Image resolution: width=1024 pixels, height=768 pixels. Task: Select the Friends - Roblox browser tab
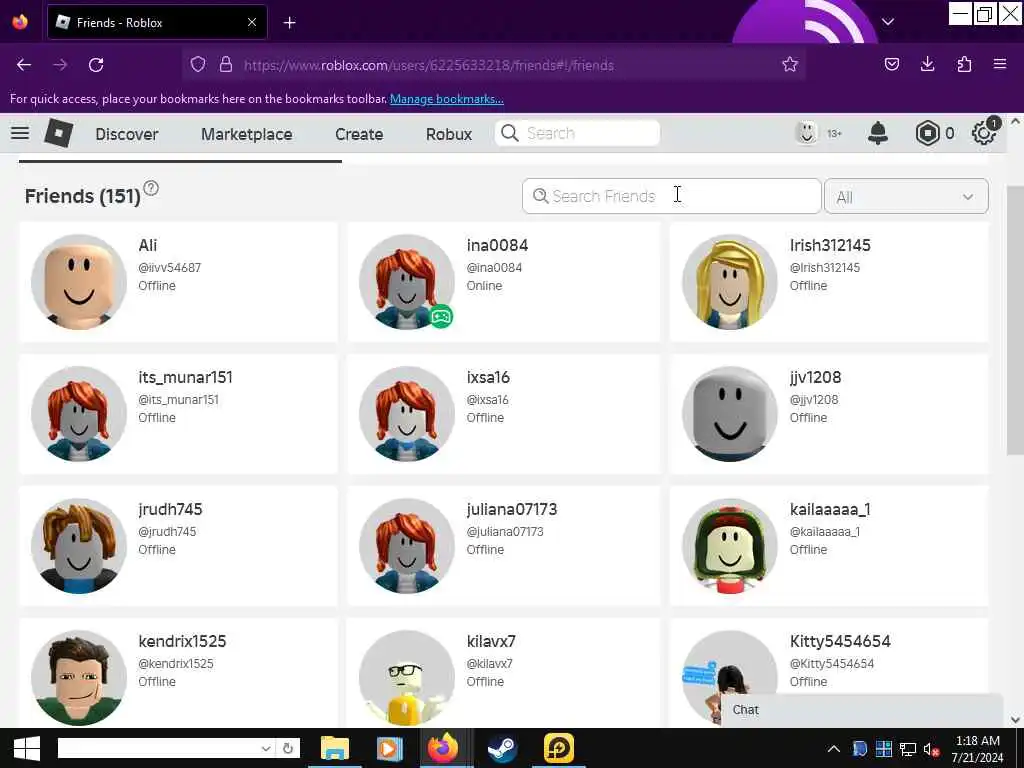pos(157,22)
